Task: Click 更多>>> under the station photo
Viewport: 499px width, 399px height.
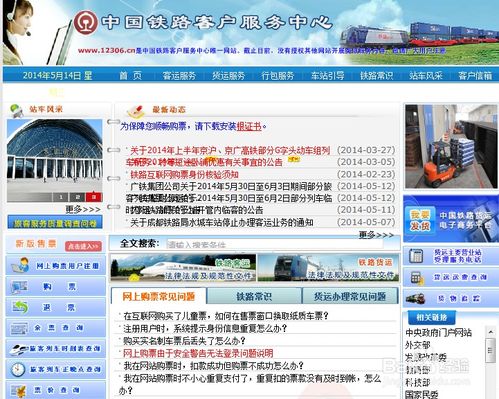Action: coord(83,209)
